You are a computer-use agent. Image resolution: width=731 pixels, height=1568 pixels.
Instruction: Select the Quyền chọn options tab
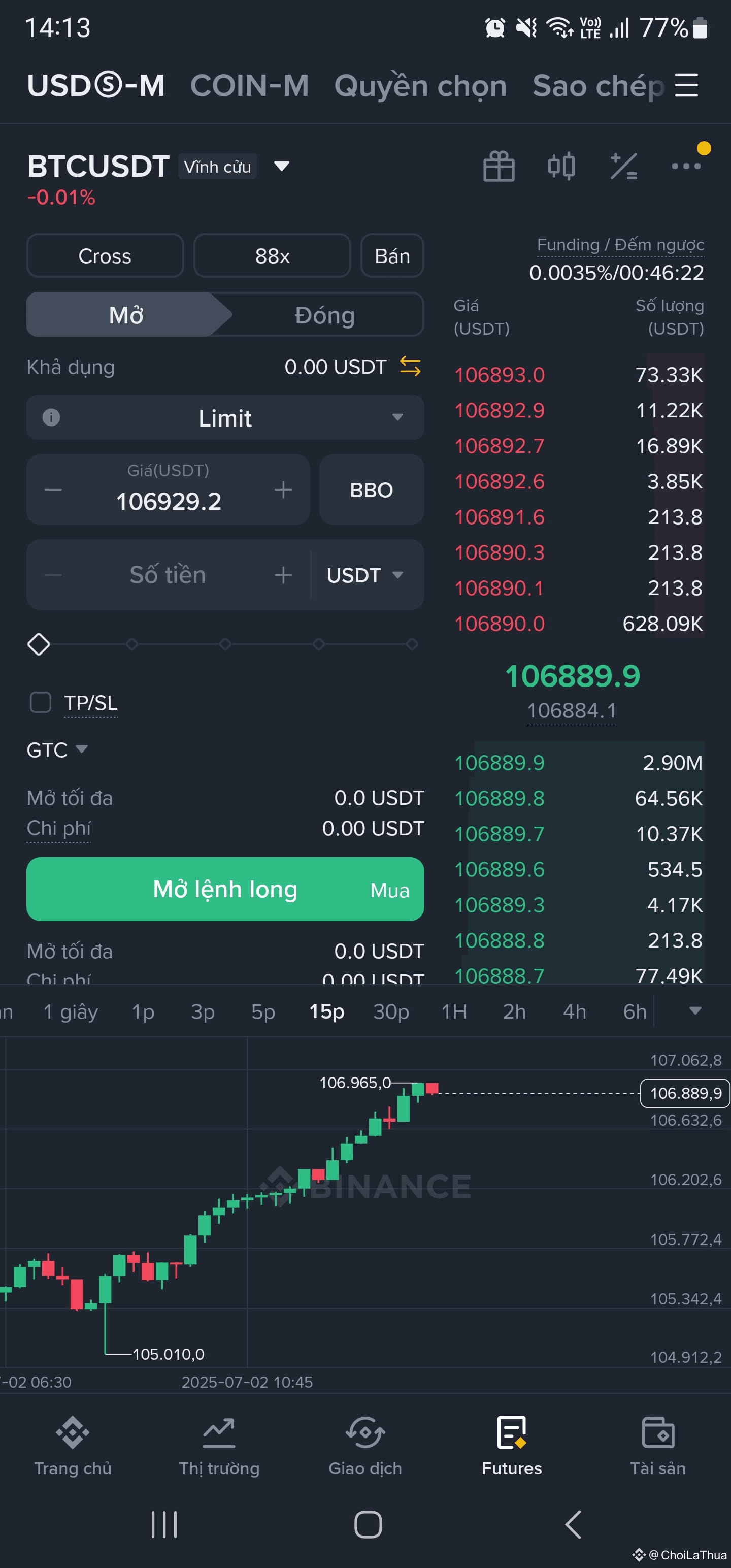click(x=421, y=85)
